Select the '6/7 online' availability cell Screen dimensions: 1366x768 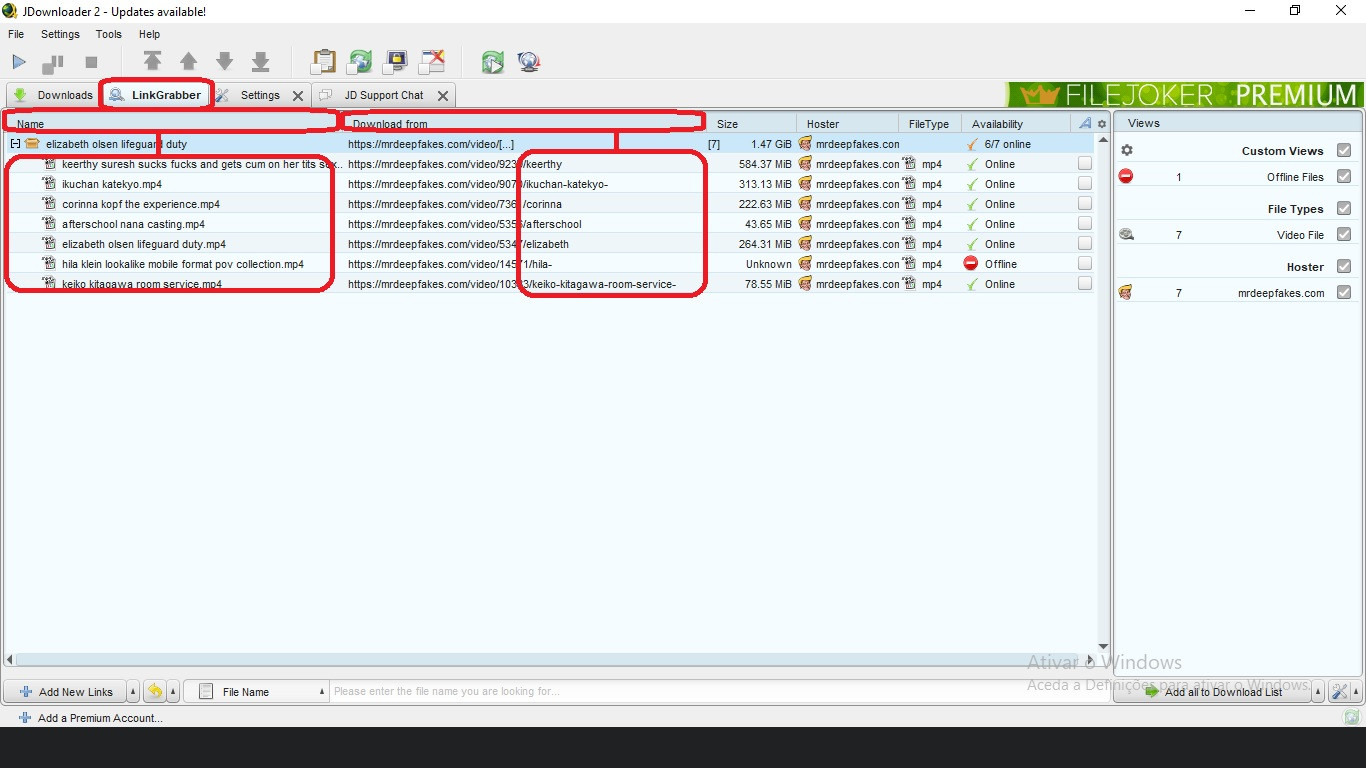tap(1007, 144)
